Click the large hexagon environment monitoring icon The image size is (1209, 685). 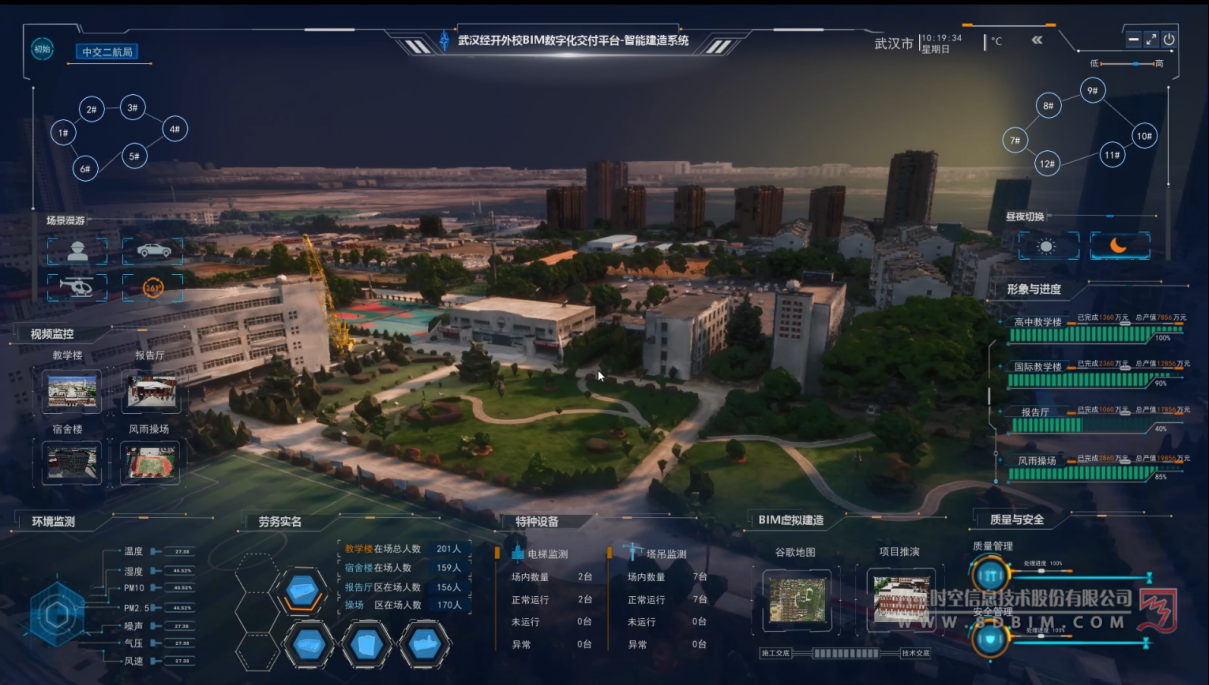[57, 610]
